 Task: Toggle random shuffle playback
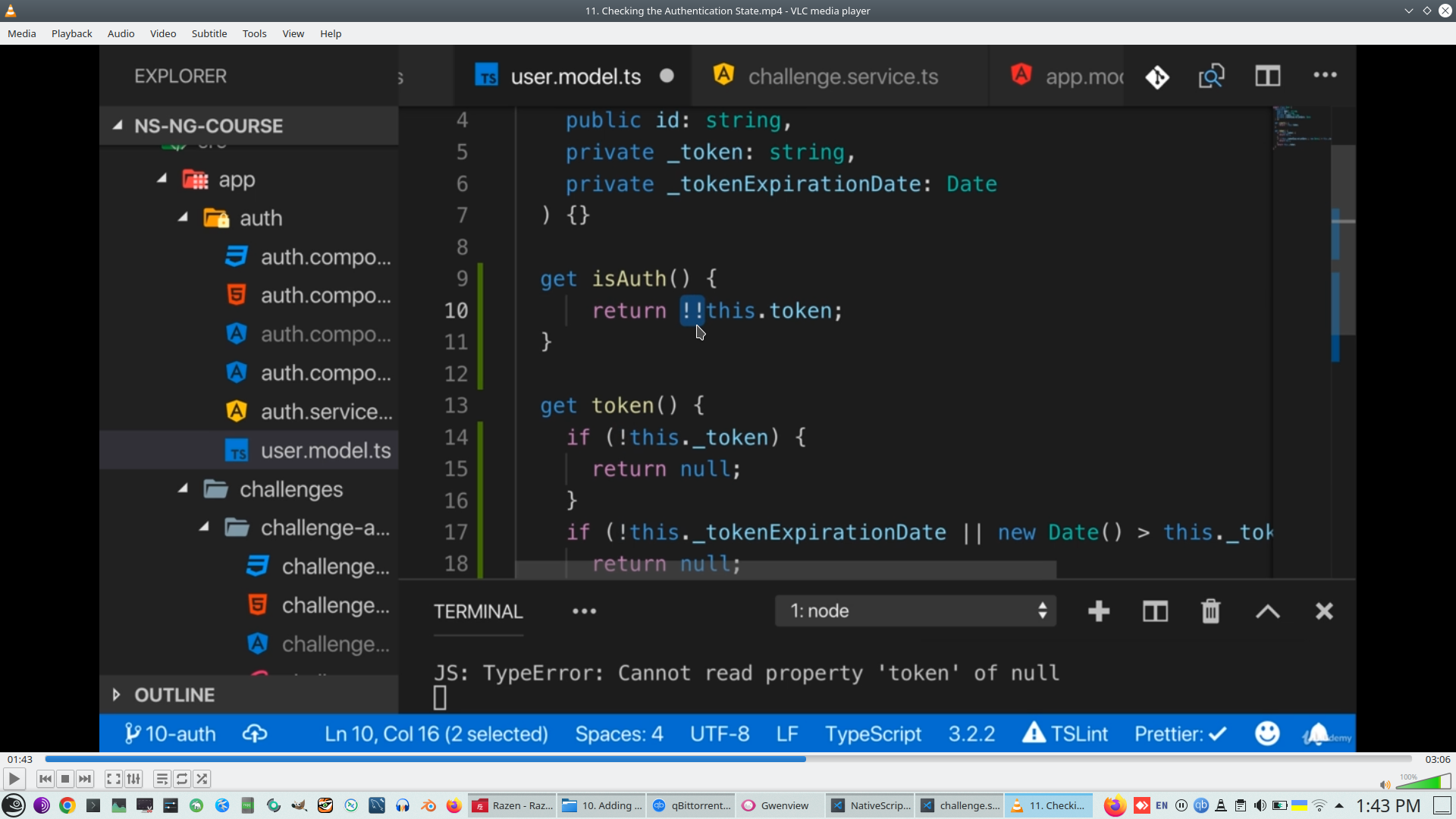point(202,779)
